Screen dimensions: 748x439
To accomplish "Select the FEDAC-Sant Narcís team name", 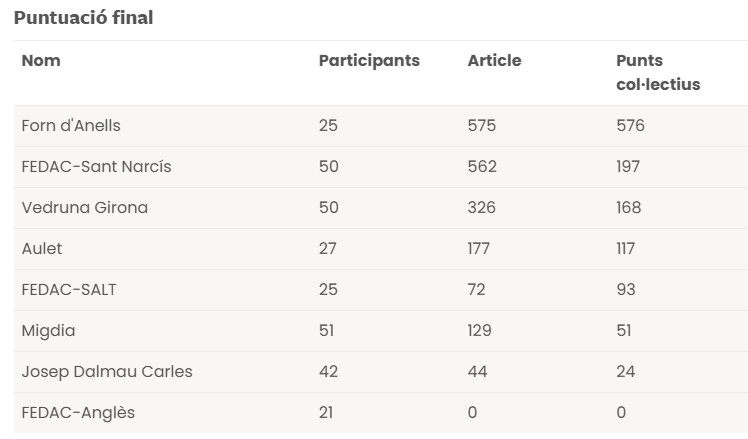I will 96,167.
